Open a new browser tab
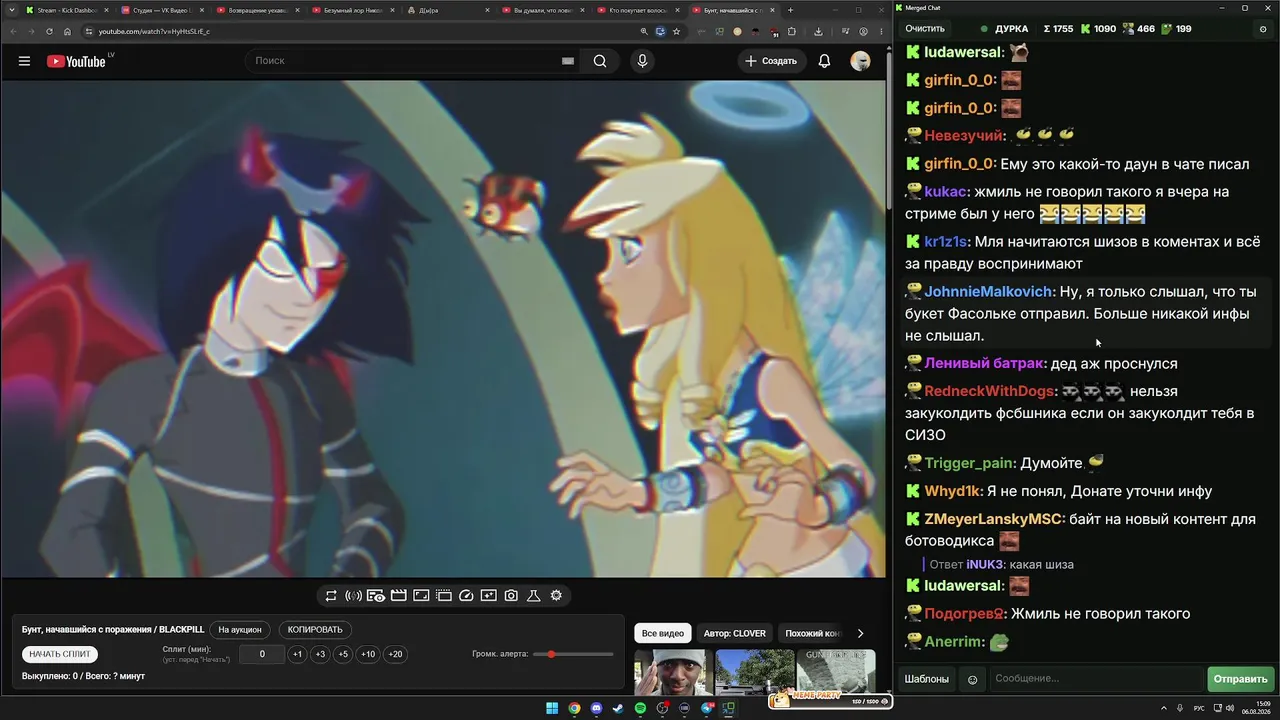 click(x=791, y=10)
